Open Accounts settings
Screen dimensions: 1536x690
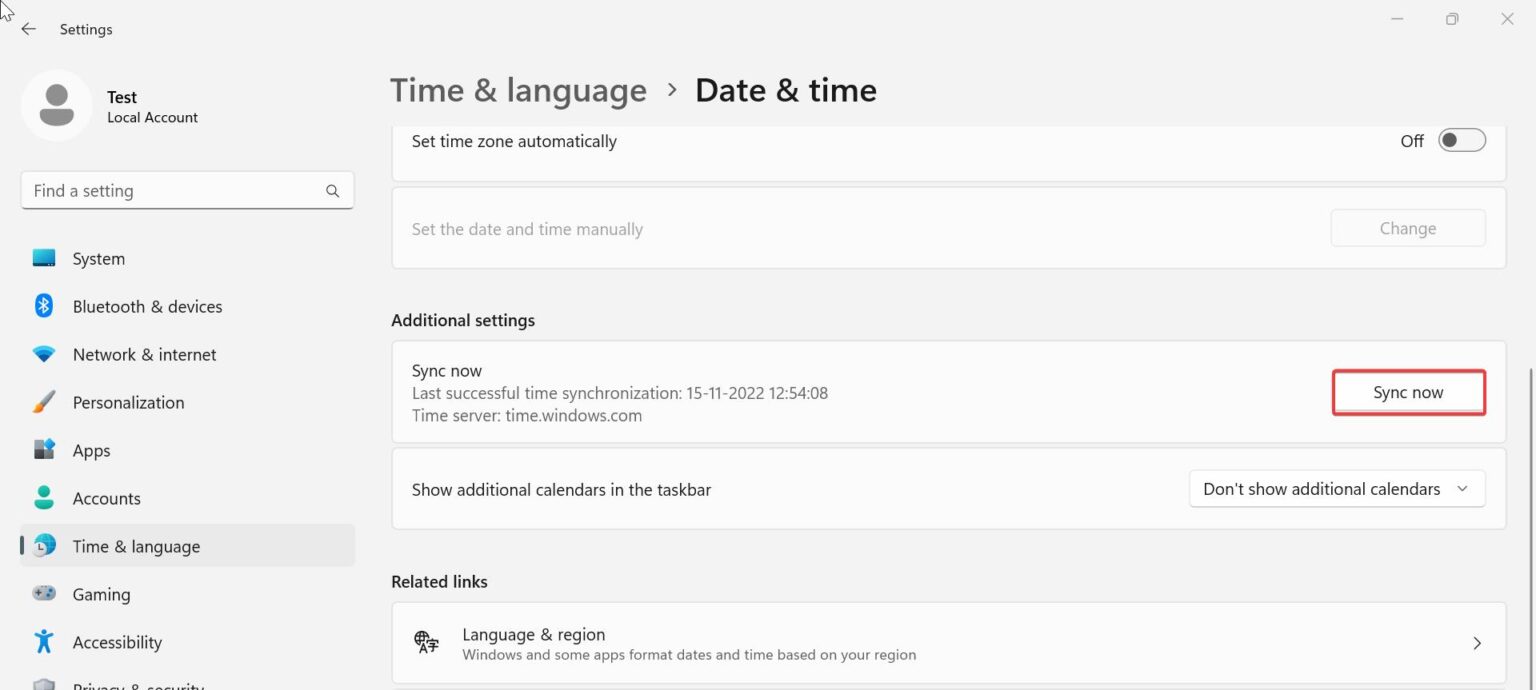tap(44, 498)
